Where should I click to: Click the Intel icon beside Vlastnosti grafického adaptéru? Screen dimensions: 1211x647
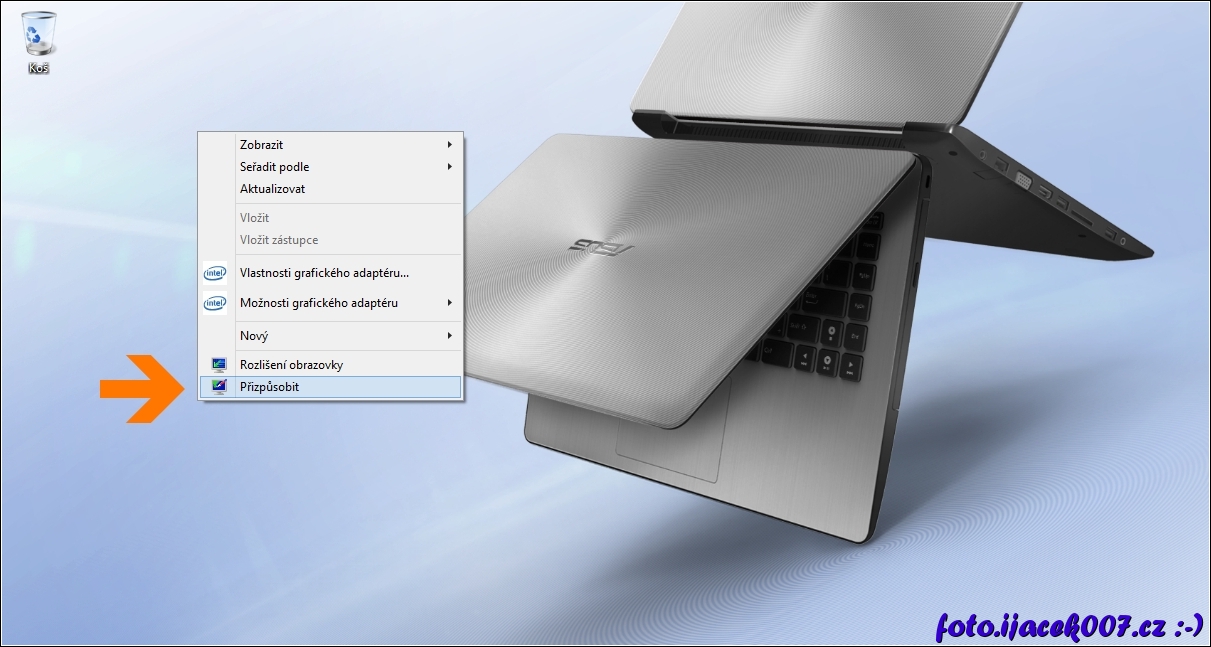[215, 273]
